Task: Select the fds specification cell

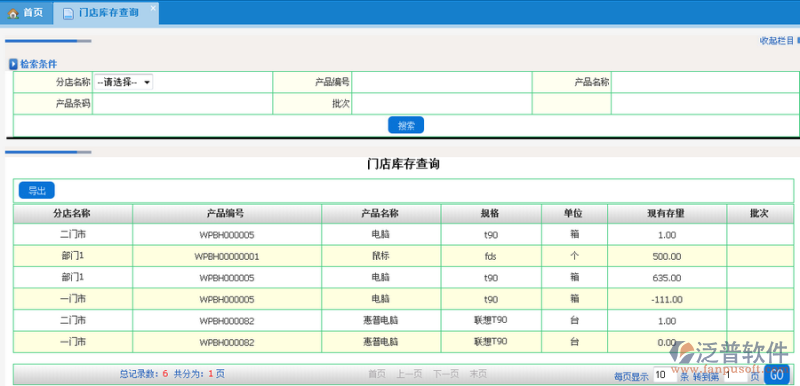Action: point(491,256)
